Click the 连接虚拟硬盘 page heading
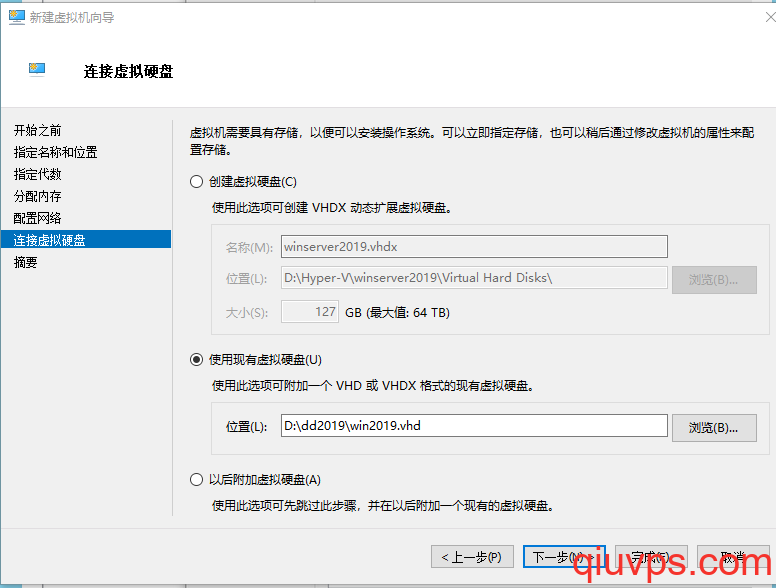The height and width of the screenshot is (588, 776). coord(128,71)
